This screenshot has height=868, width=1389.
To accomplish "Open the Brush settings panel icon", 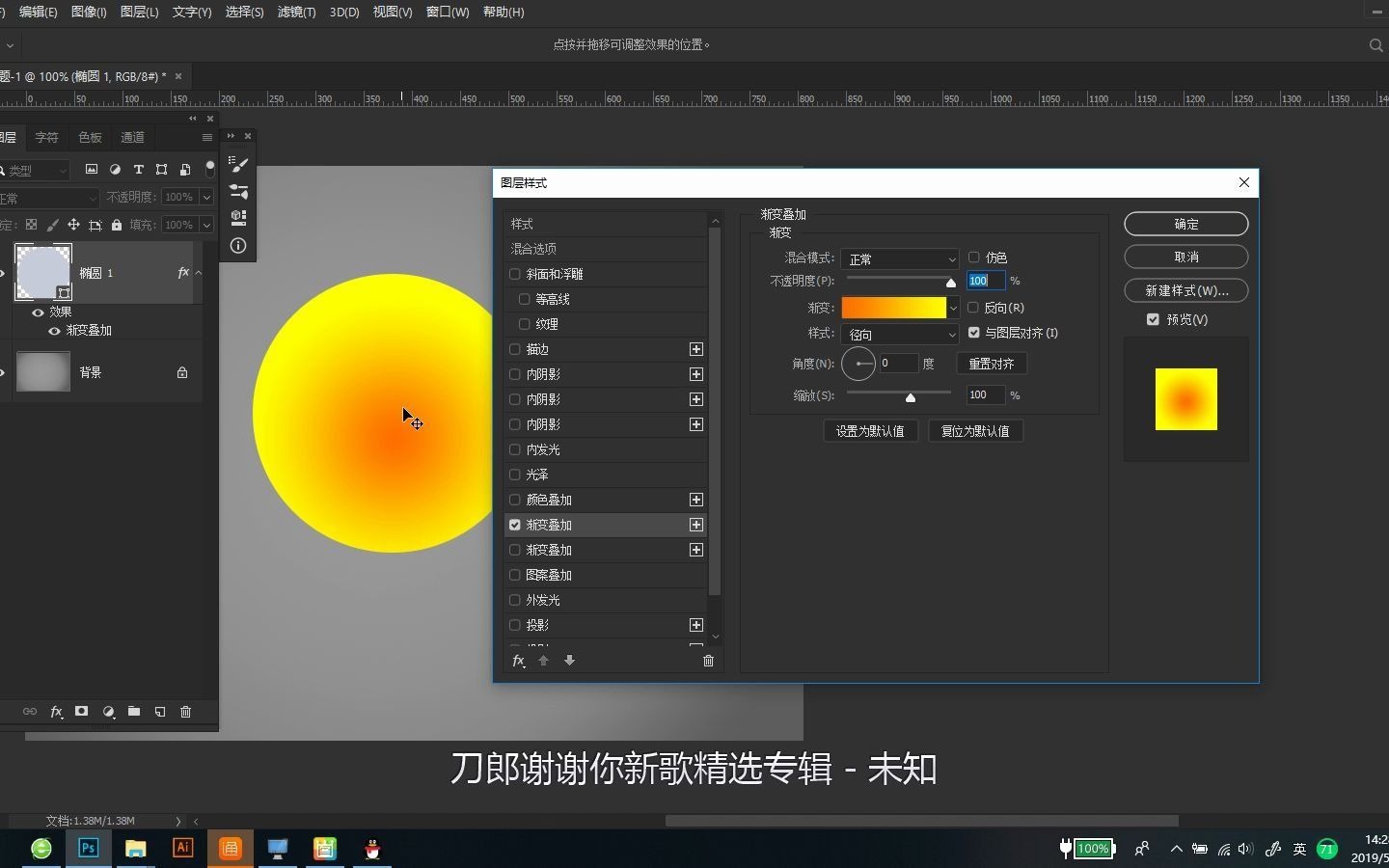I will [x=238, y=165].
